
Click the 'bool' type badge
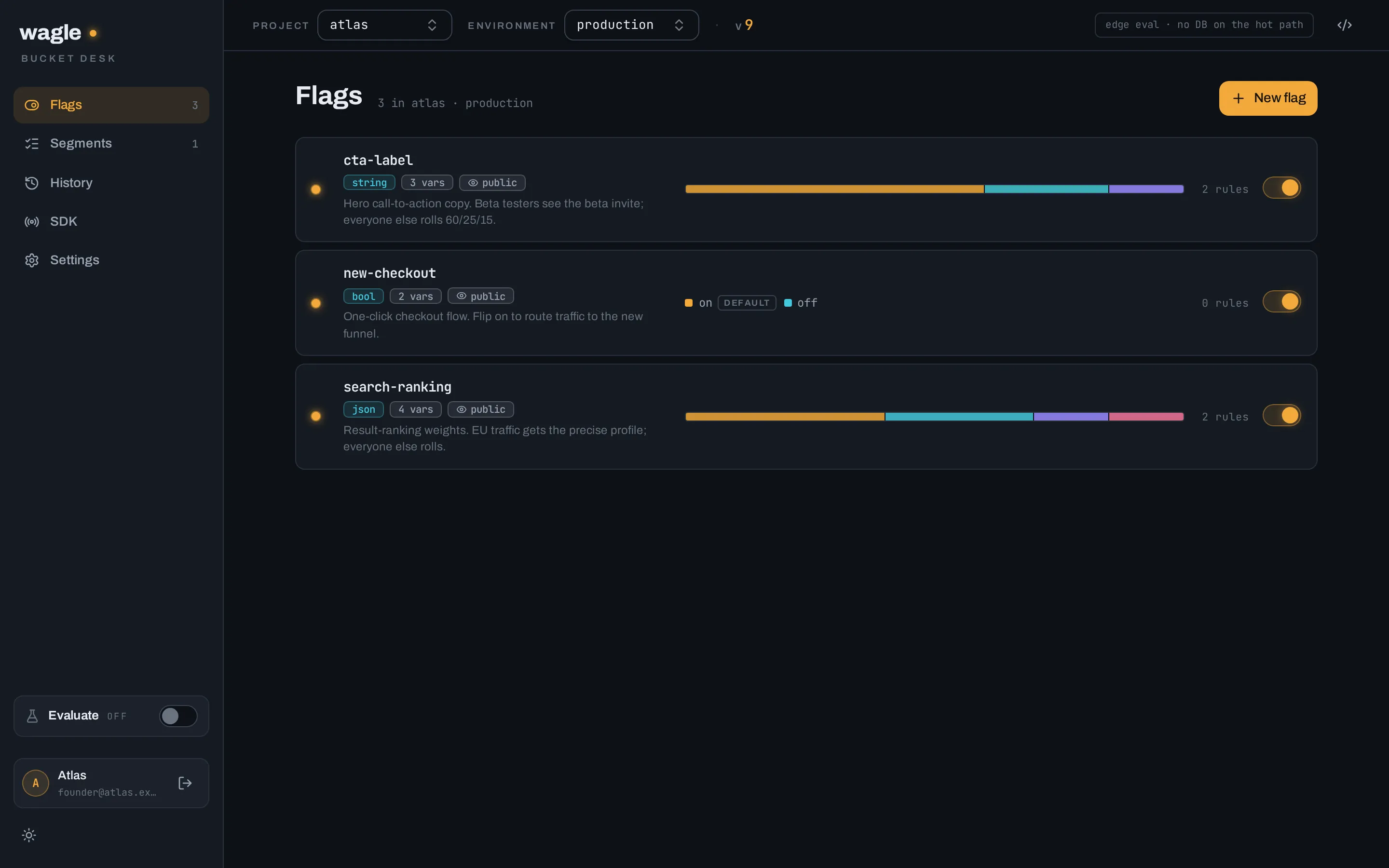click(363, 296)
